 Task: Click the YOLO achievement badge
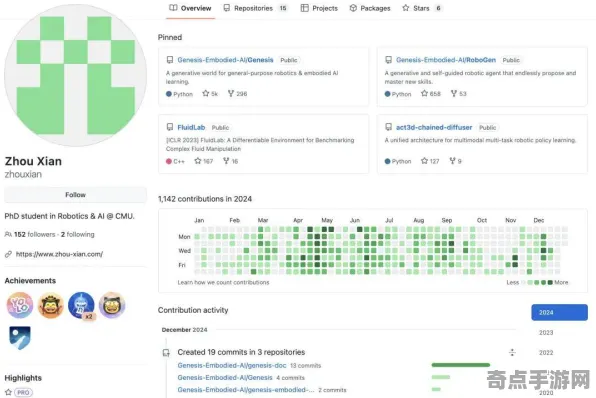coord(20,305)
